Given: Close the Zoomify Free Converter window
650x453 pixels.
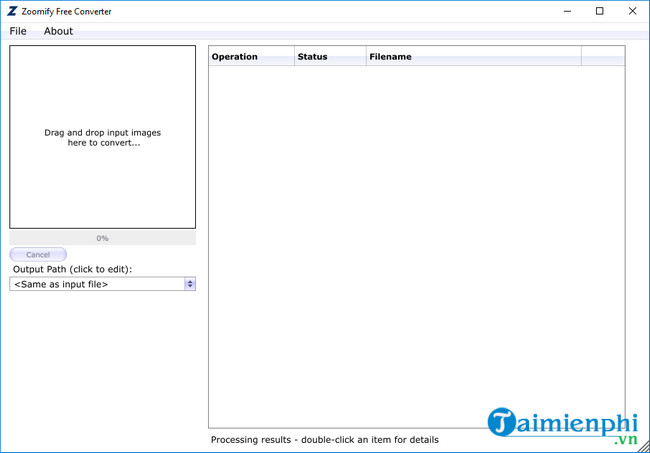Looking at the screenshot, I should (x=632, y=11).
